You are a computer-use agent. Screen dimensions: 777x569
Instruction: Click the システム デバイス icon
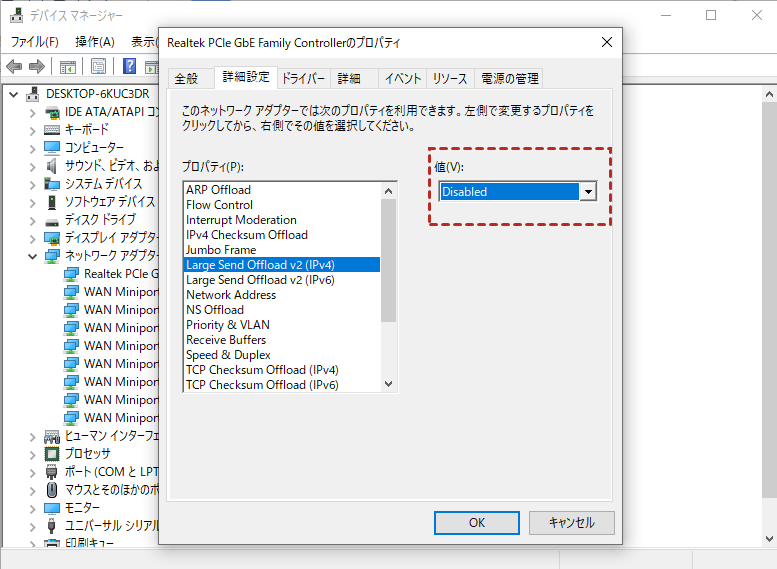(52, 184)
